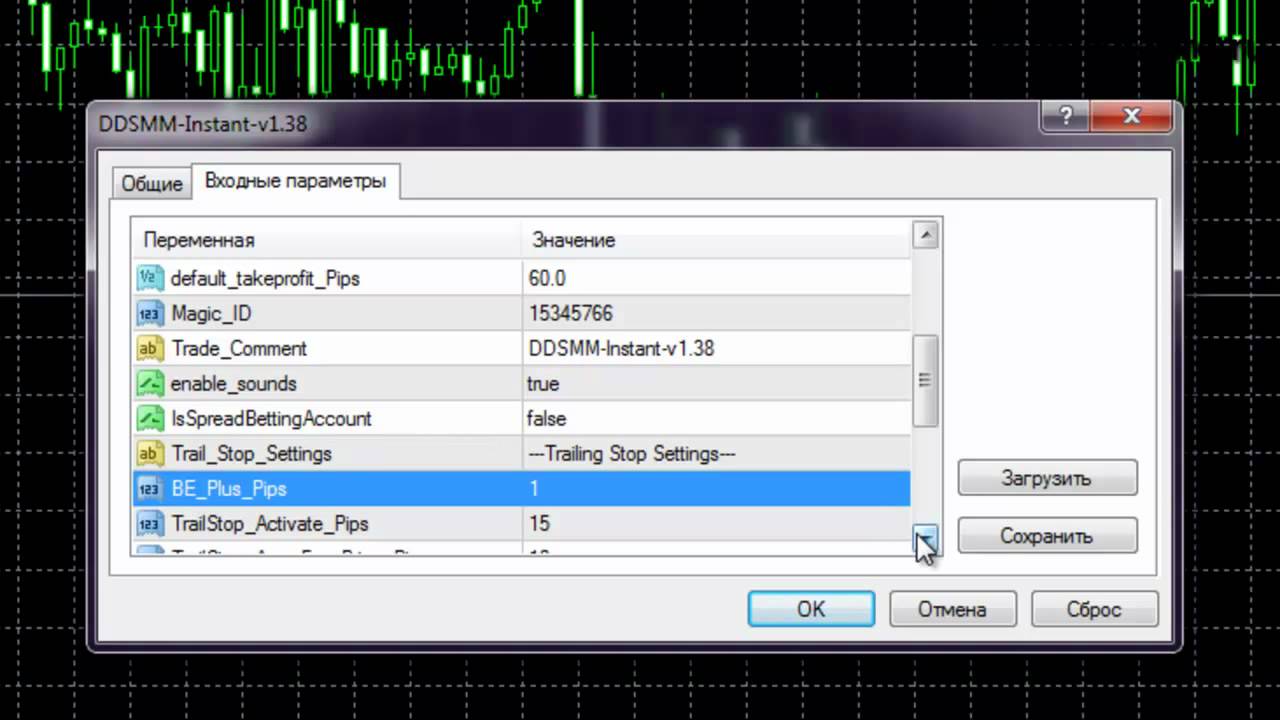Viewport: 1280px width, 720px height.
Task: Click the value 15 of TrailStop_Activate_Pips
Action: (x=539, y=523)
